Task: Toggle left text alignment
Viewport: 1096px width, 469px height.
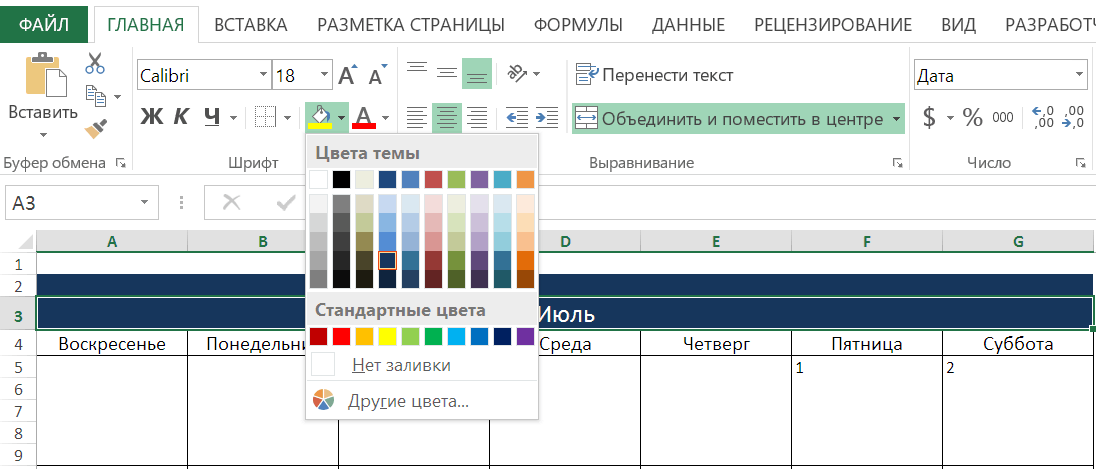Action: point(417,117)
